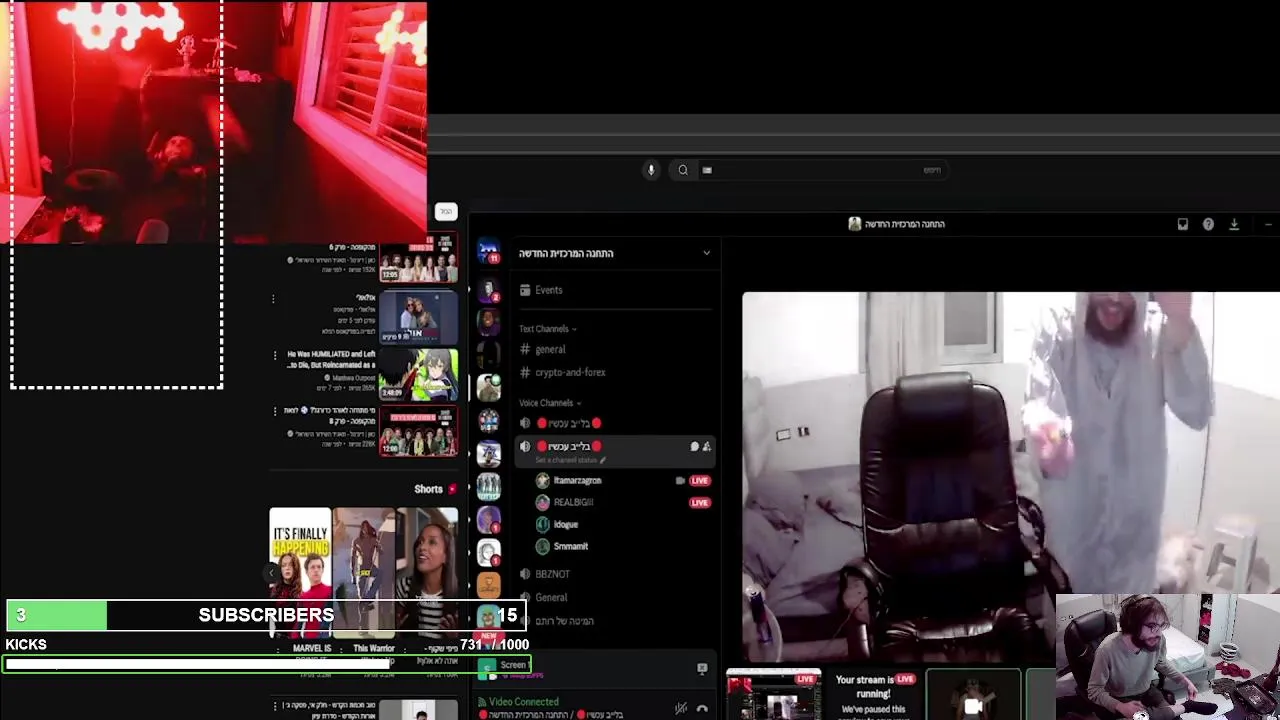Open three-dot menu of the 12:08 video
This screenshot has height=720, width=1280.
[275, 411]
